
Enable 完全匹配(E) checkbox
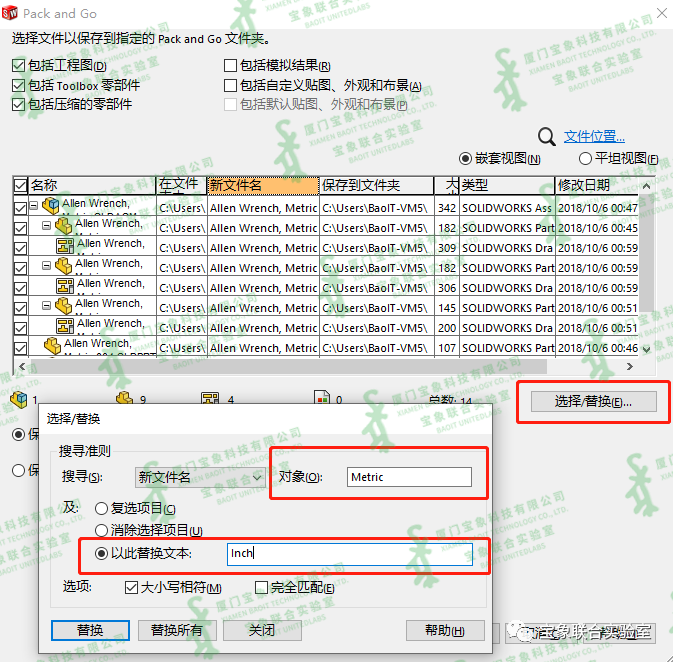(261, 587)
